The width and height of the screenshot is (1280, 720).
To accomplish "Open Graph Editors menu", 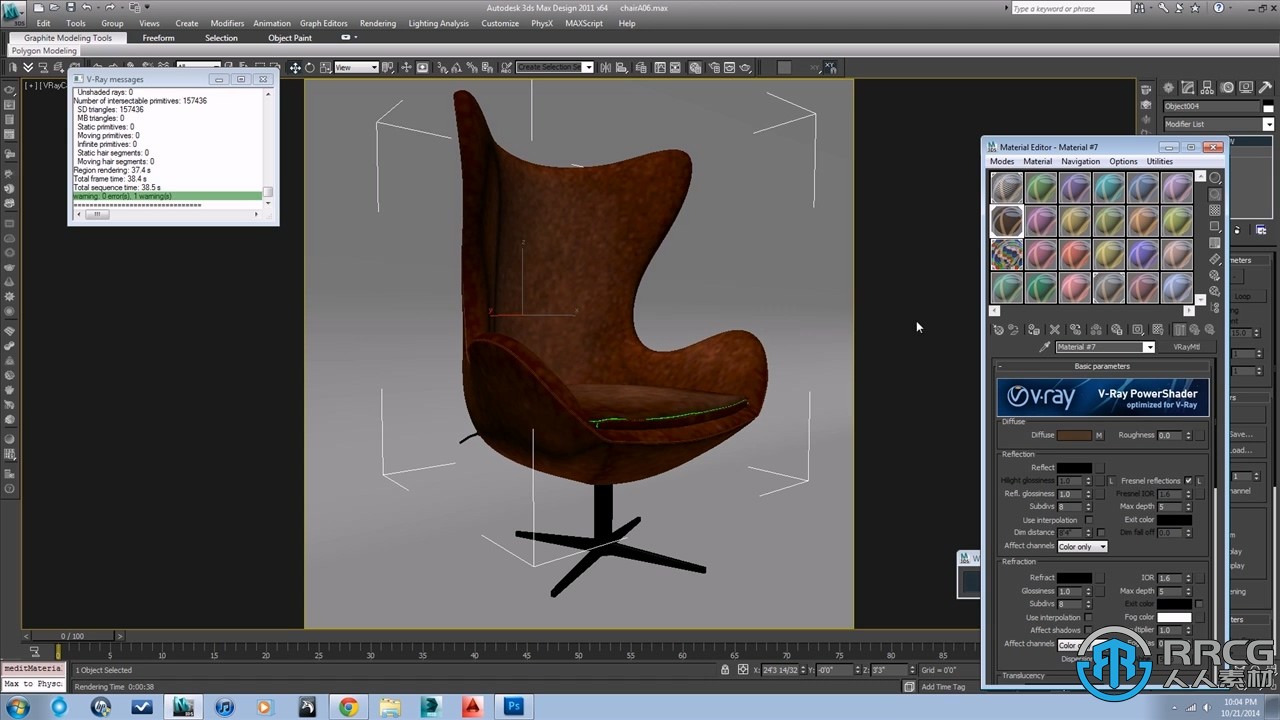I will tap(324, 23).
